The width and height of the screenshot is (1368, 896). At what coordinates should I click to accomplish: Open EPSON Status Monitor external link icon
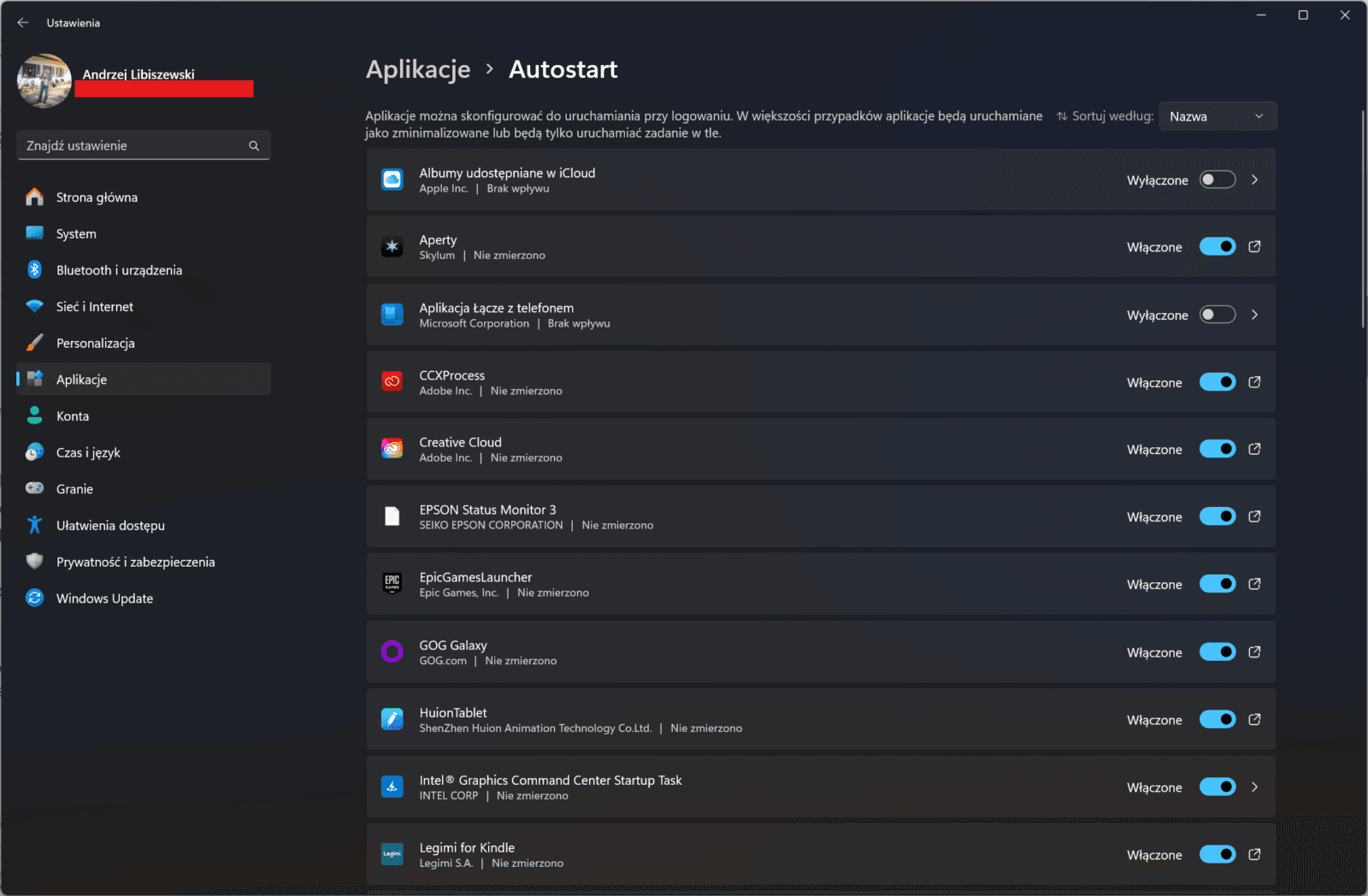pos(1254,516)
